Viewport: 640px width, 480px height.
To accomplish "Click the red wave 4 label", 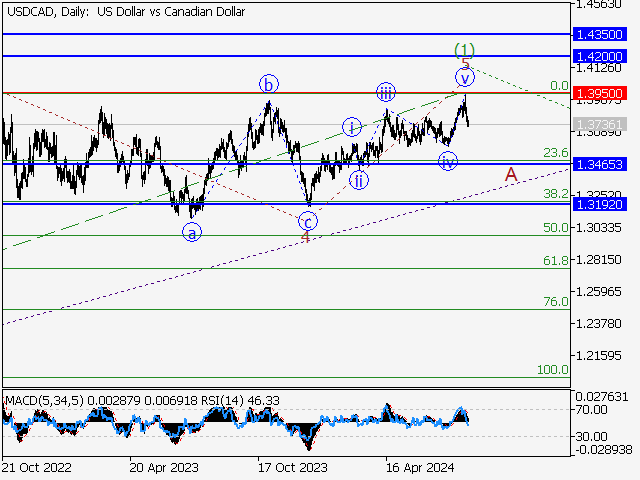I will (x=306, y=236).
